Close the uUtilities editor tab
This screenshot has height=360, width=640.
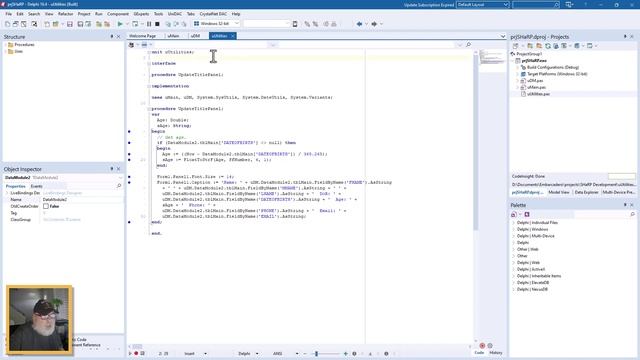[233, 36]
